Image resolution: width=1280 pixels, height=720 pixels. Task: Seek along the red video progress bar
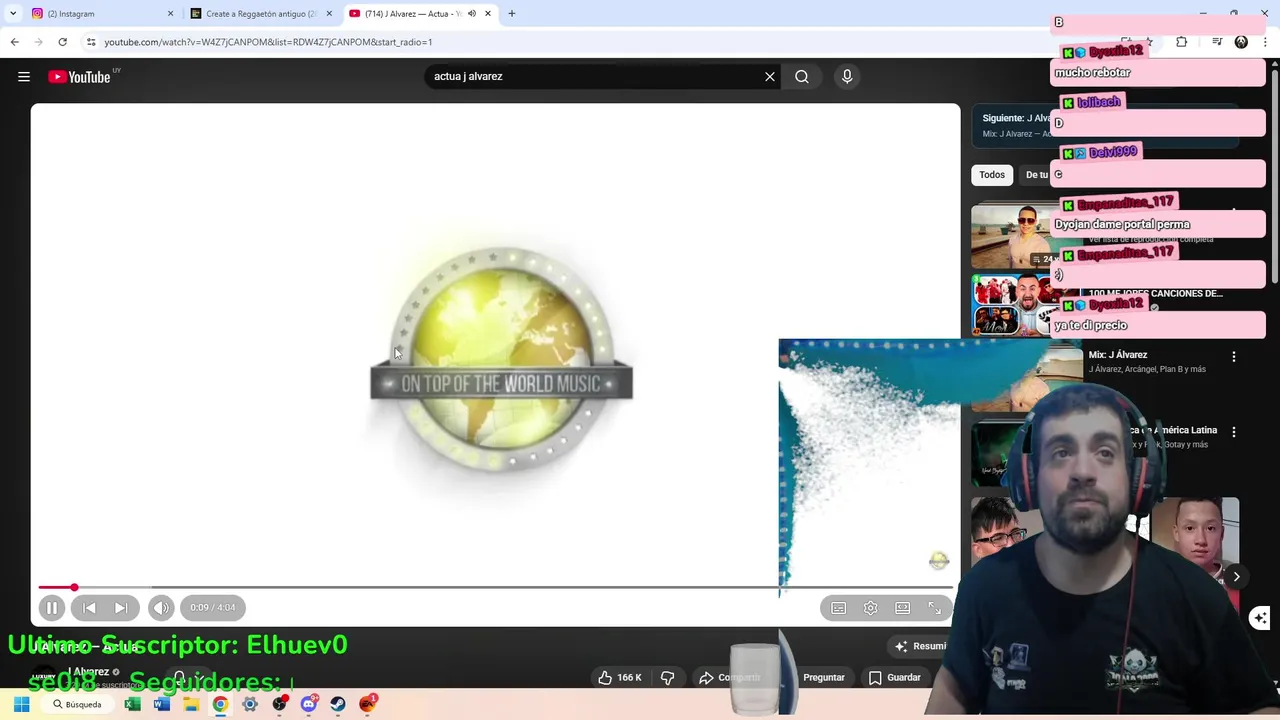pos(495,587)
